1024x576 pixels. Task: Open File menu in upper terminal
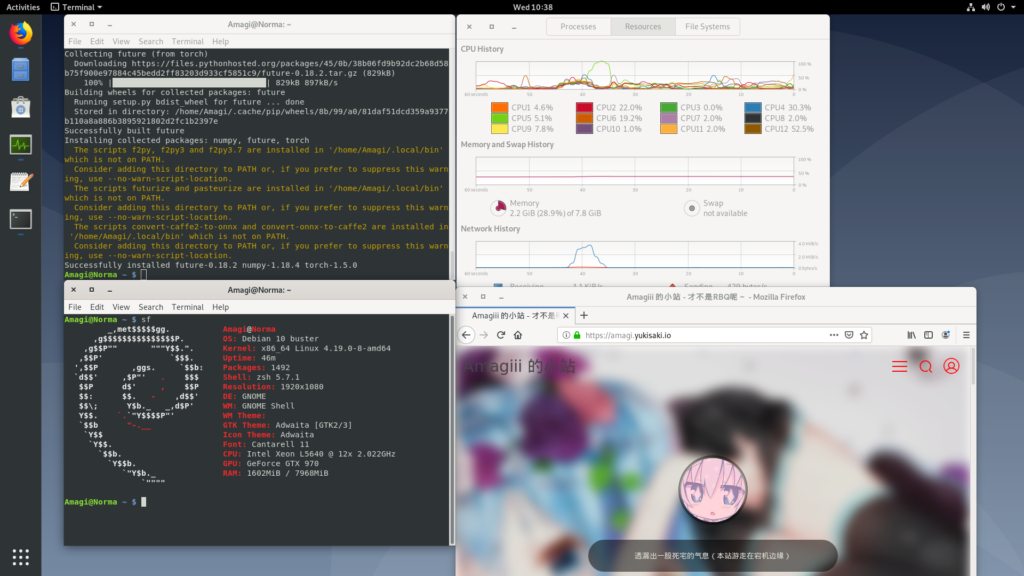click(x=75, y=41)
